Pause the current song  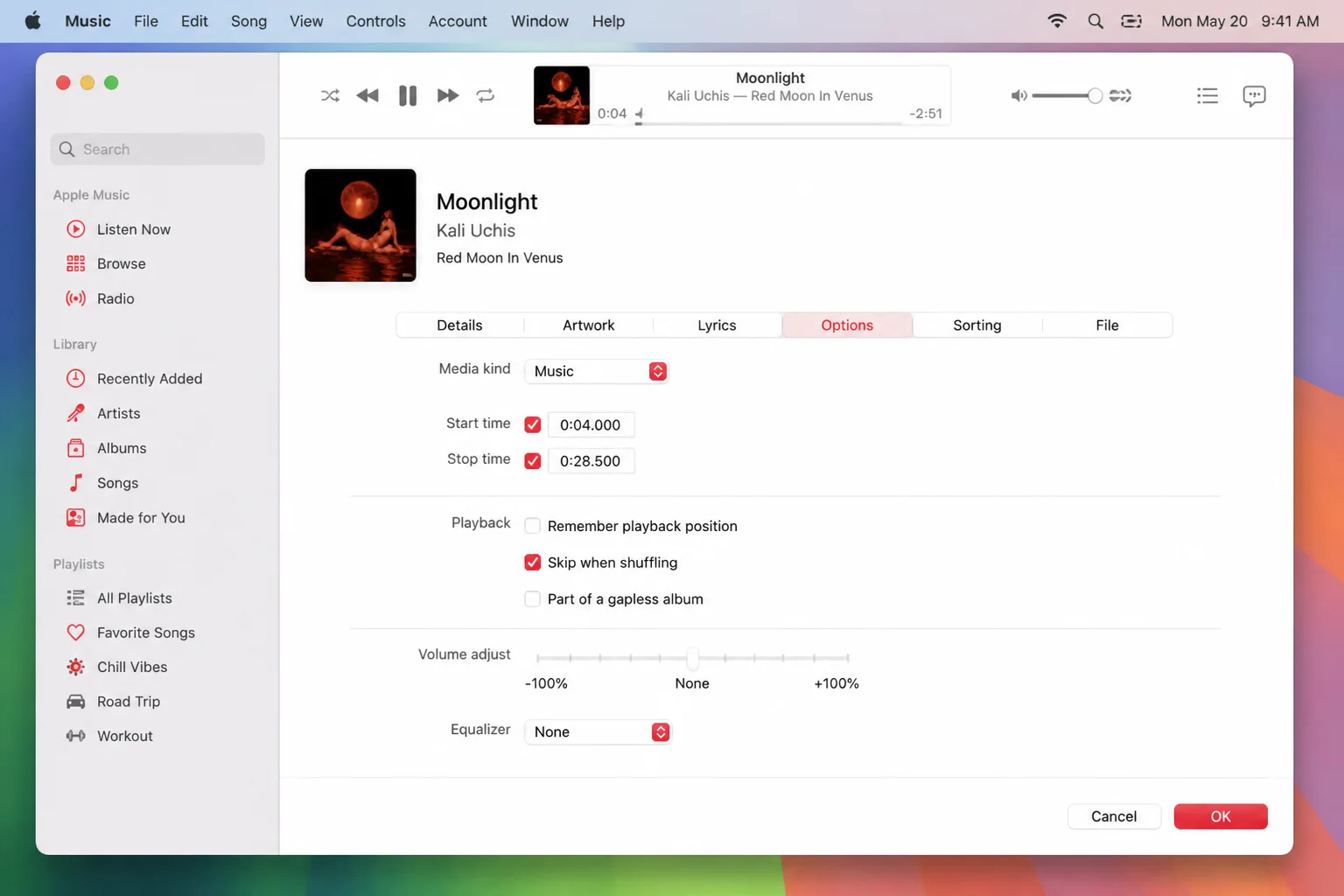point(408,95)
